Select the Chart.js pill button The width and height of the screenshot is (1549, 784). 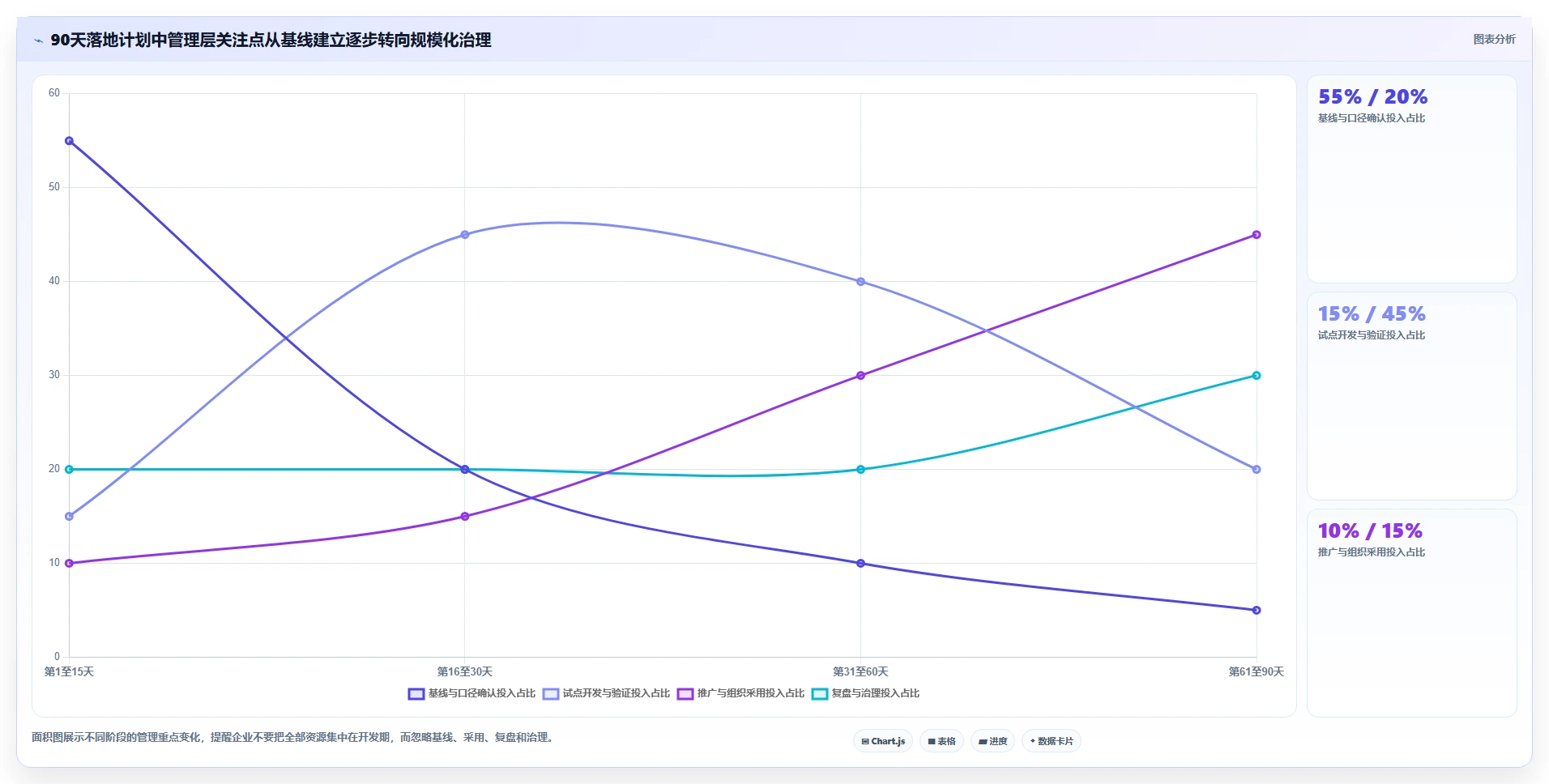point(883,741)
